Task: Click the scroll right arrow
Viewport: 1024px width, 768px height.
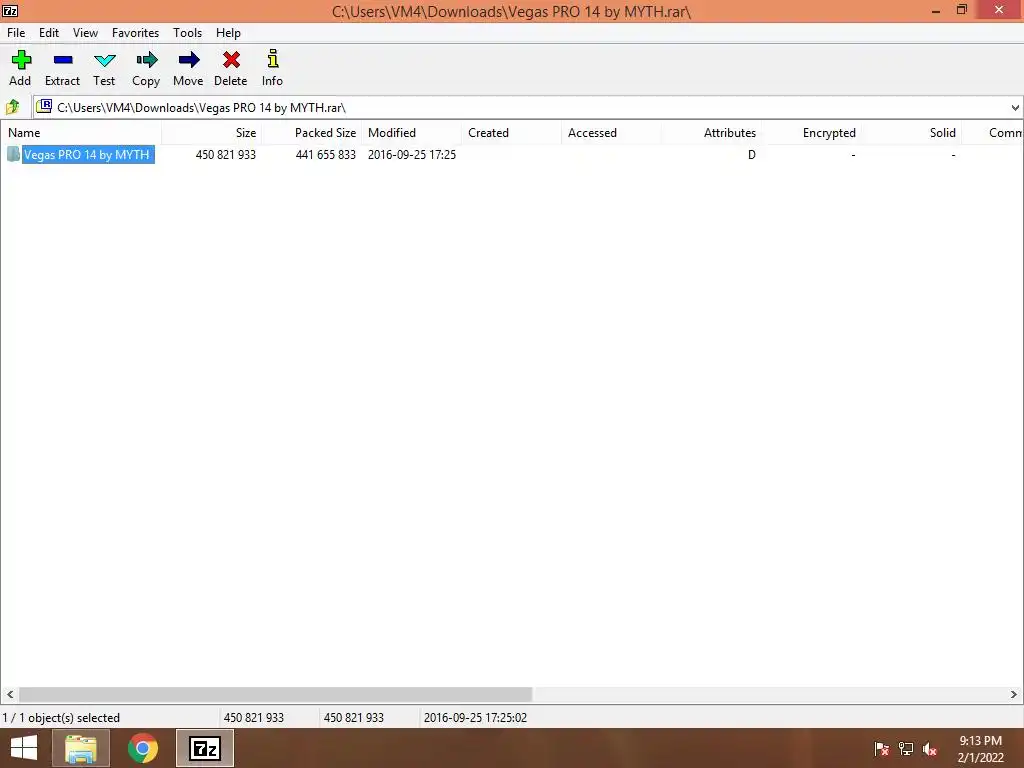Action: [1014, 694]
